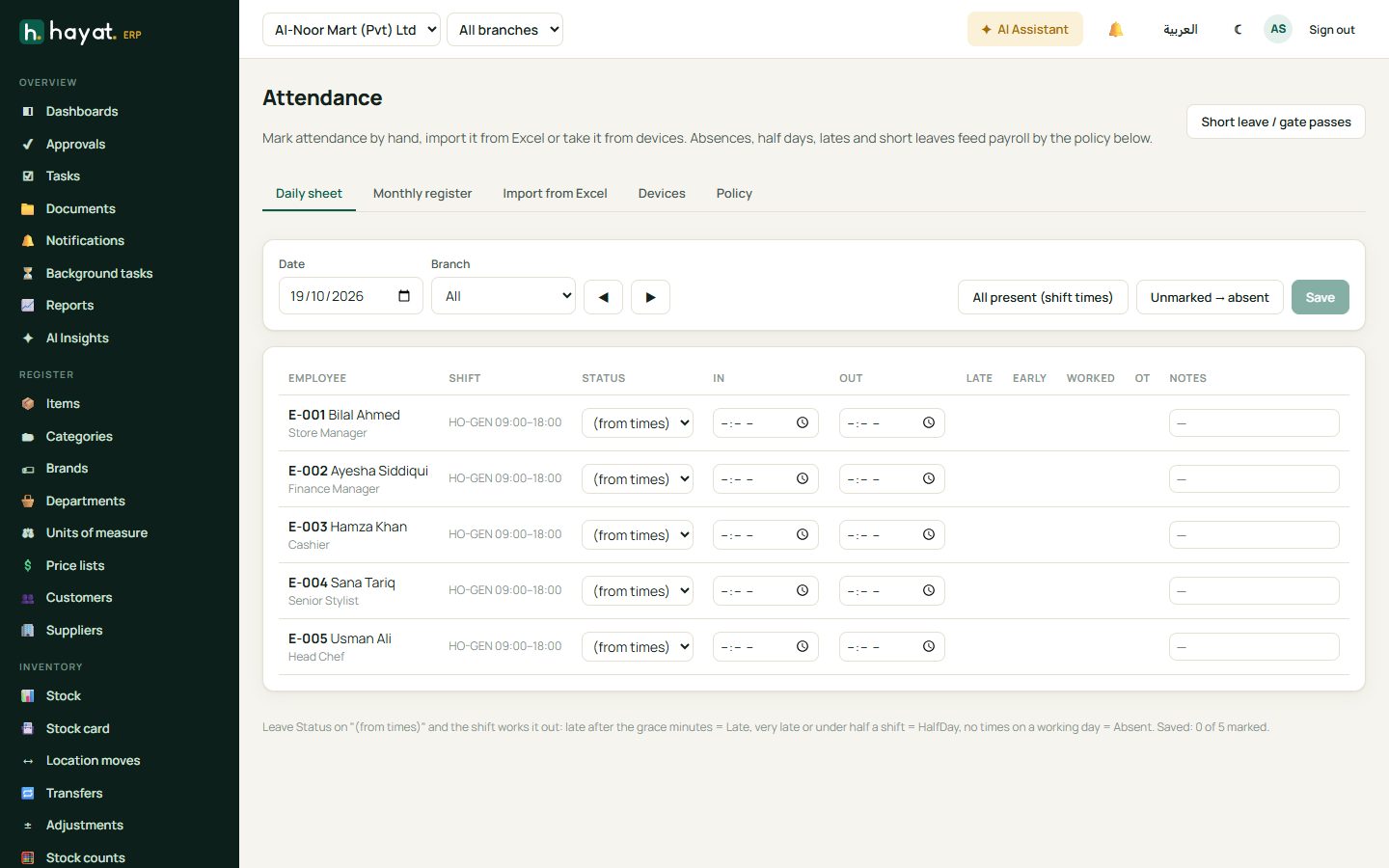Open status dropdown for Usman Ali

(638, 646)
